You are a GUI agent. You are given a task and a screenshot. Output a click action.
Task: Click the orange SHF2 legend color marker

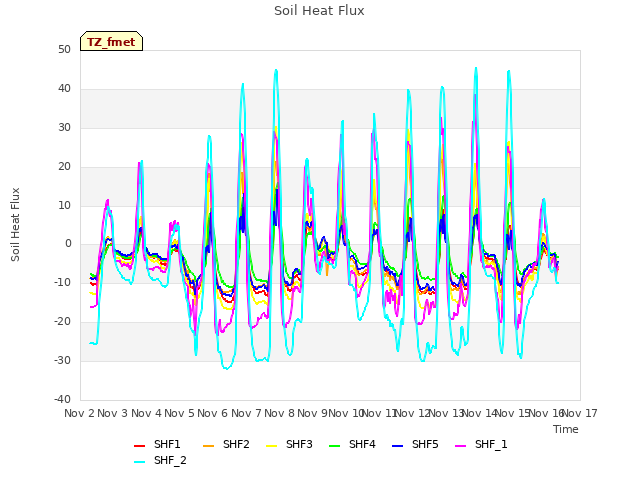[209, 446]
